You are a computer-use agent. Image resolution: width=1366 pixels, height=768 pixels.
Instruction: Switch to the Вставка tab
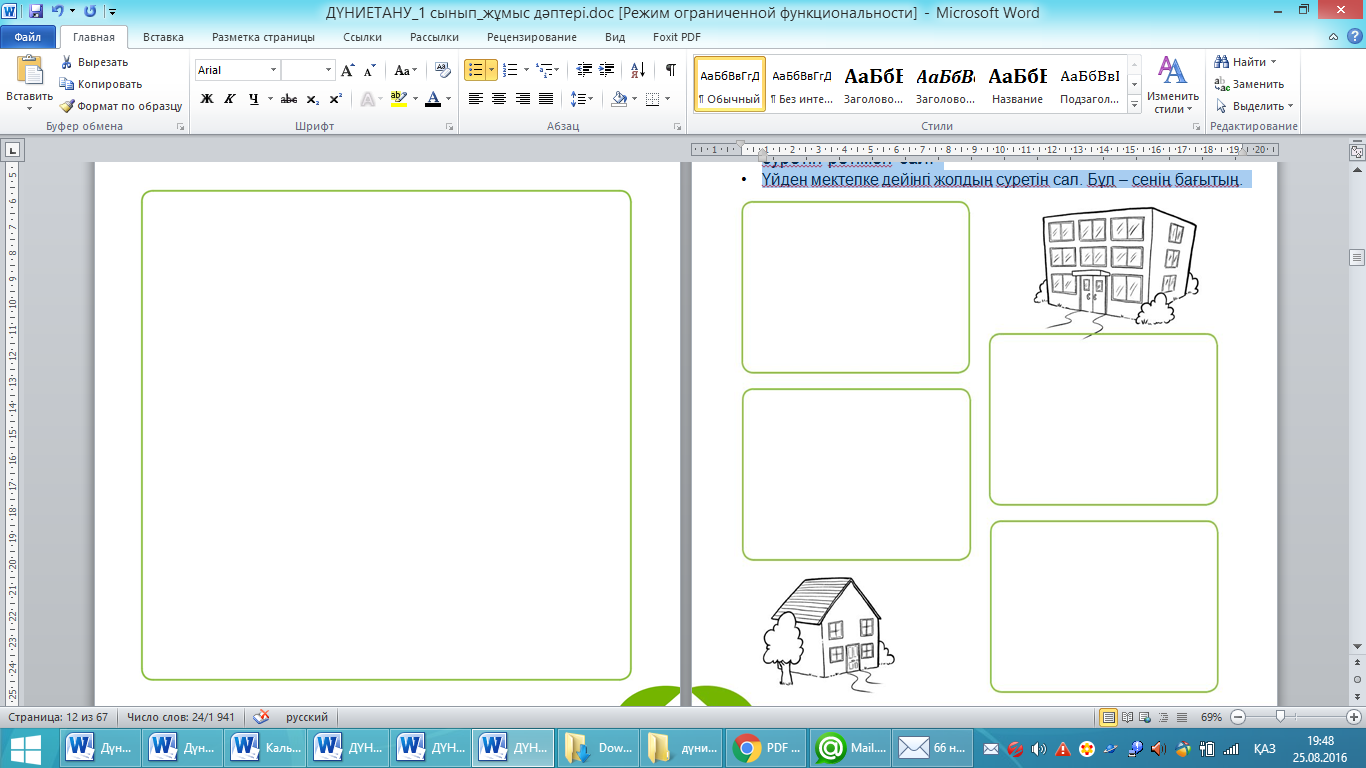tap(163, 37)
